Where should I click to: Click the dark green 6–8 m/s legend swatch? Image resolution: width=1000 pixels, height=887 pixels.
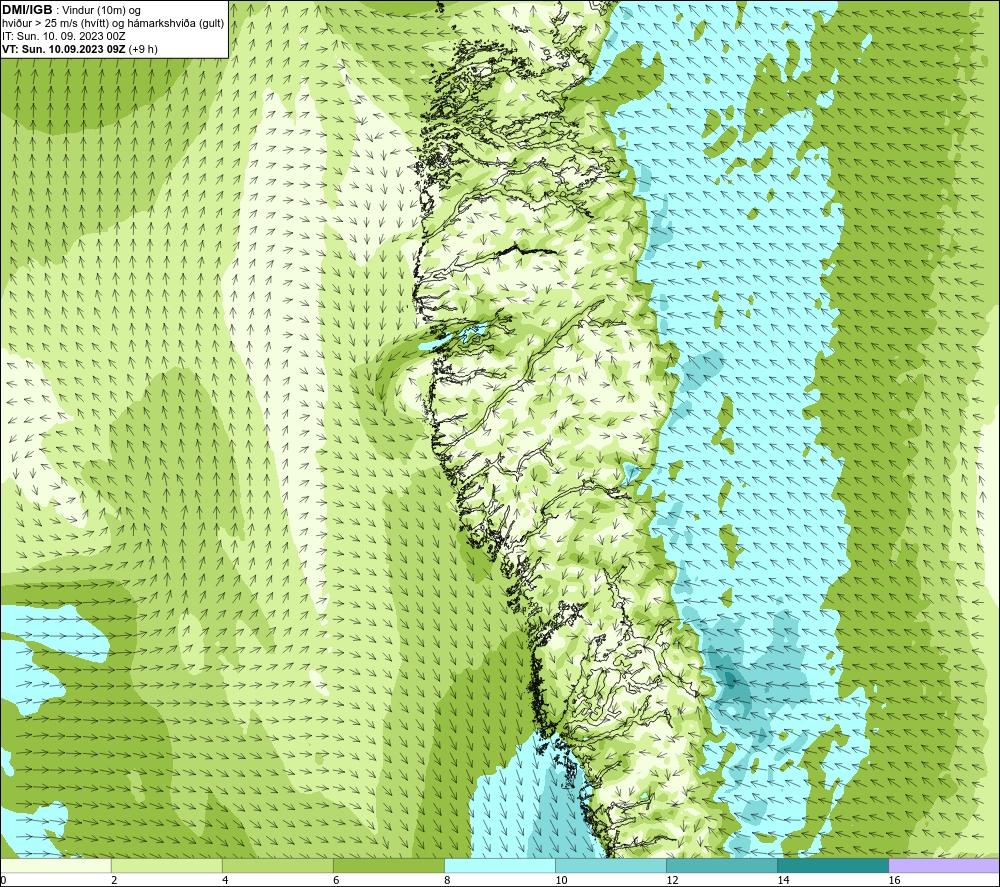click(x=389, y=866)
